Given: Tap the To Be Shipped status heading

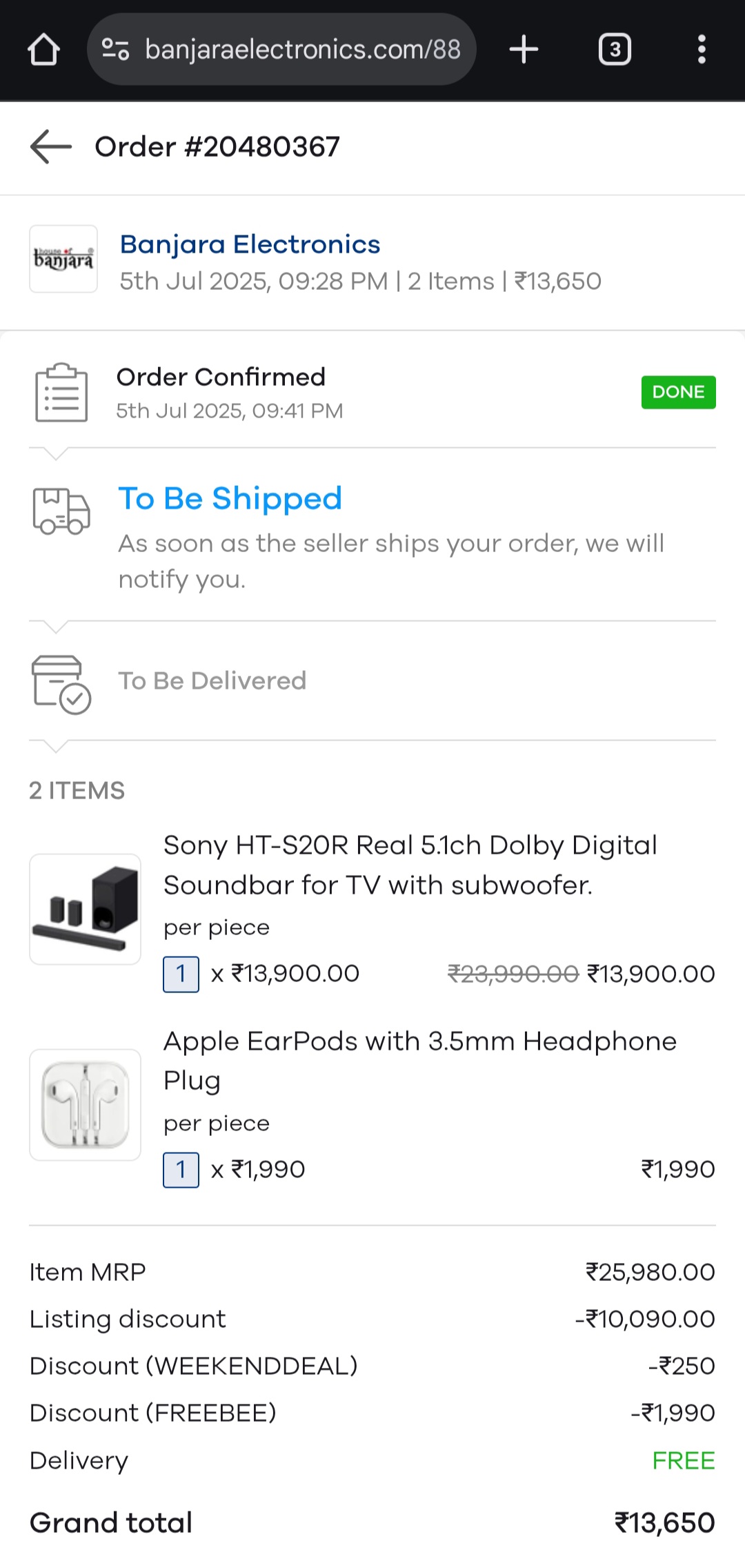Looking at the screenshot, I should tap(230, 498).
